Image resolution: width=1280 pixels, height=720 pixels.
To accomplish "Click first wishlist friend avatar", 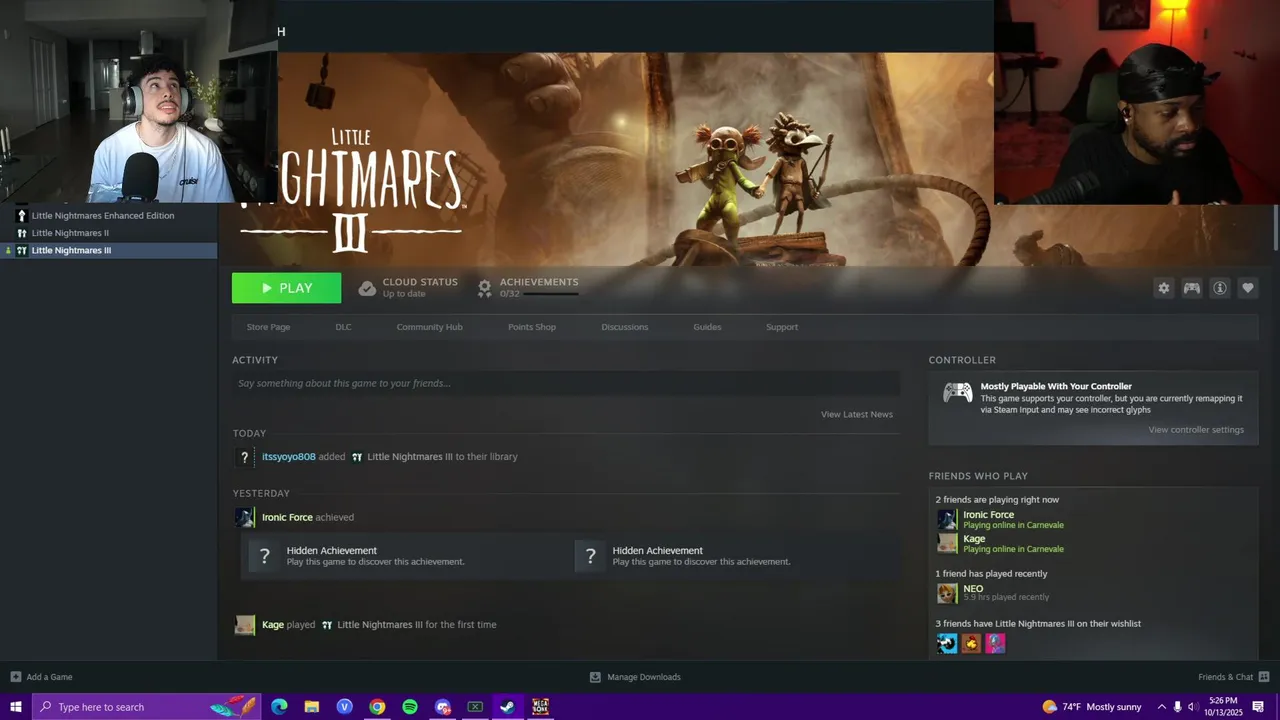I will 947,643.
